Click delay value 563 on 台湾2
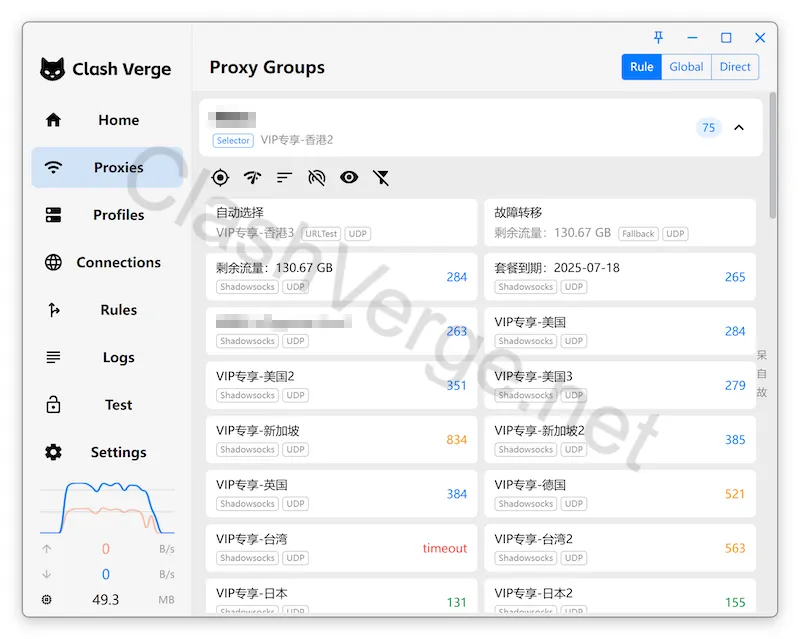 click(735, 548)
